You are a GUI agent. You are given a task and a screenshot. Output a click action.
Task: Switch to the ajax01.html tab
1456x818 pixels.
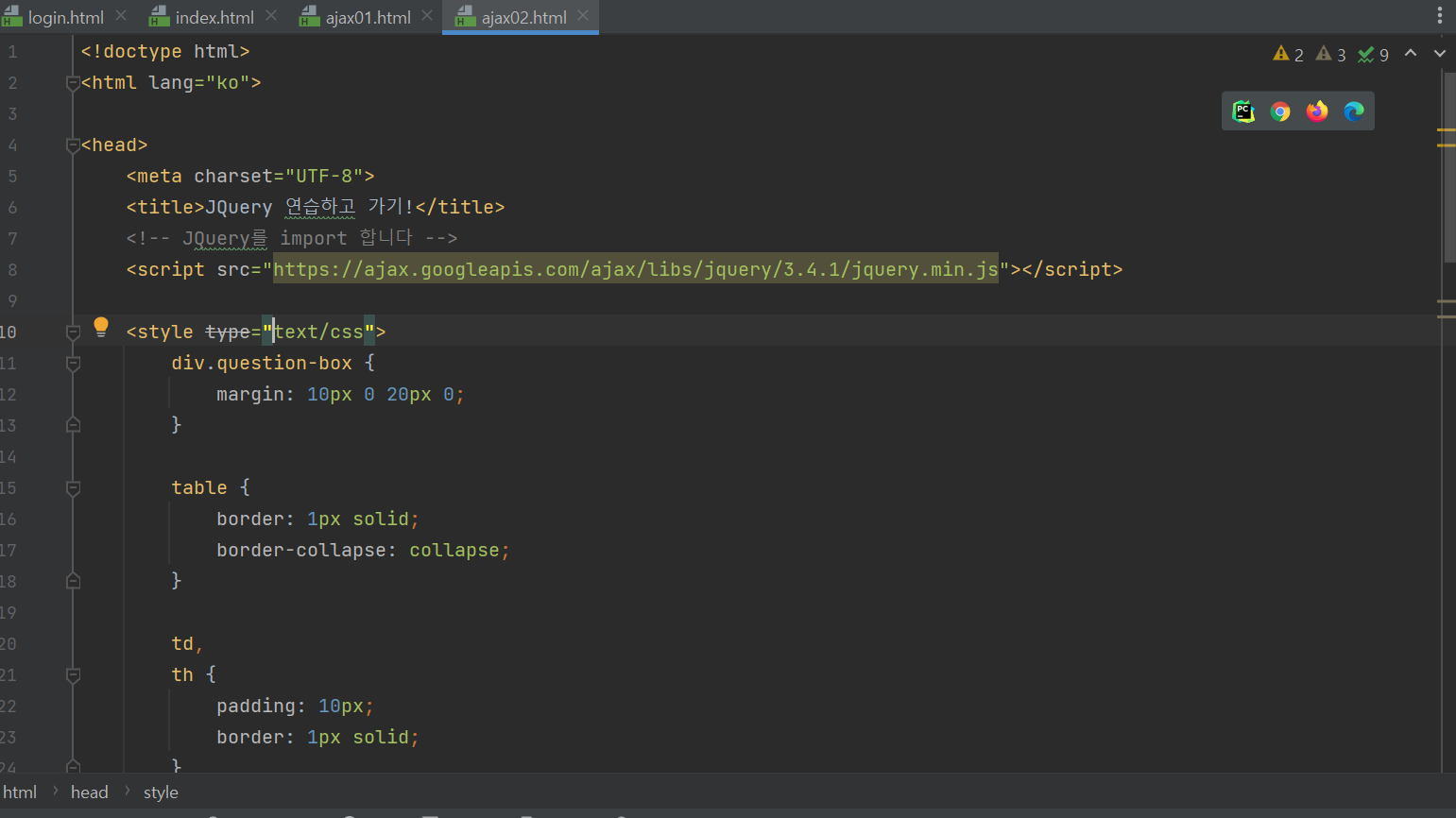[368, 17]
